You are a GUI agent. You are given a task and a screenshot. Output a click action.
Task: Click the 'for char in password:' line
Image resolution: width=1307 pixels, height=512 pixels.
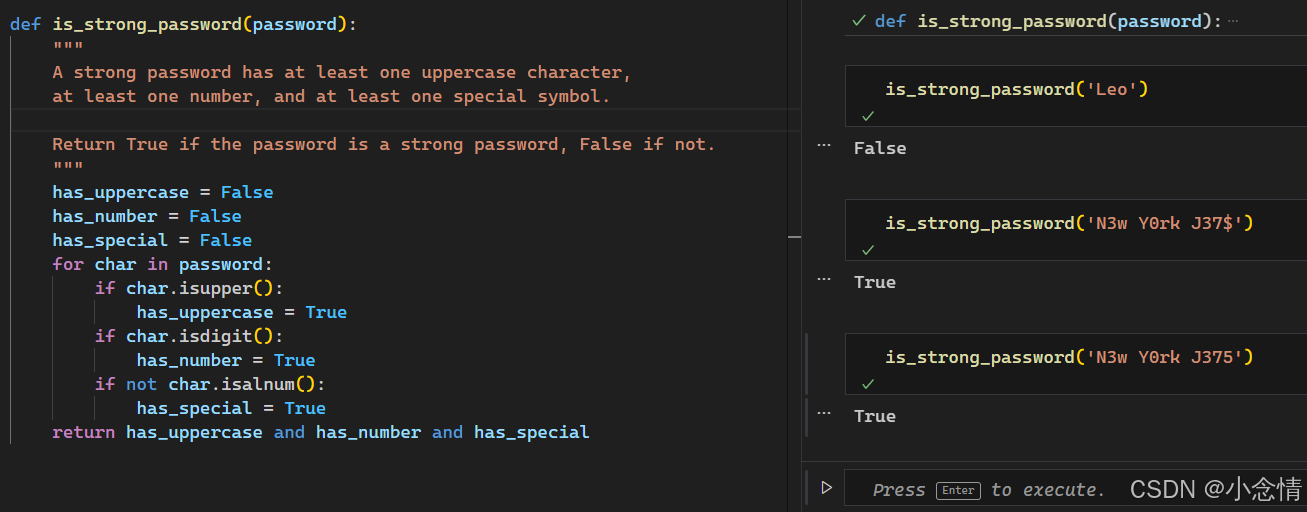coord(163,264)
